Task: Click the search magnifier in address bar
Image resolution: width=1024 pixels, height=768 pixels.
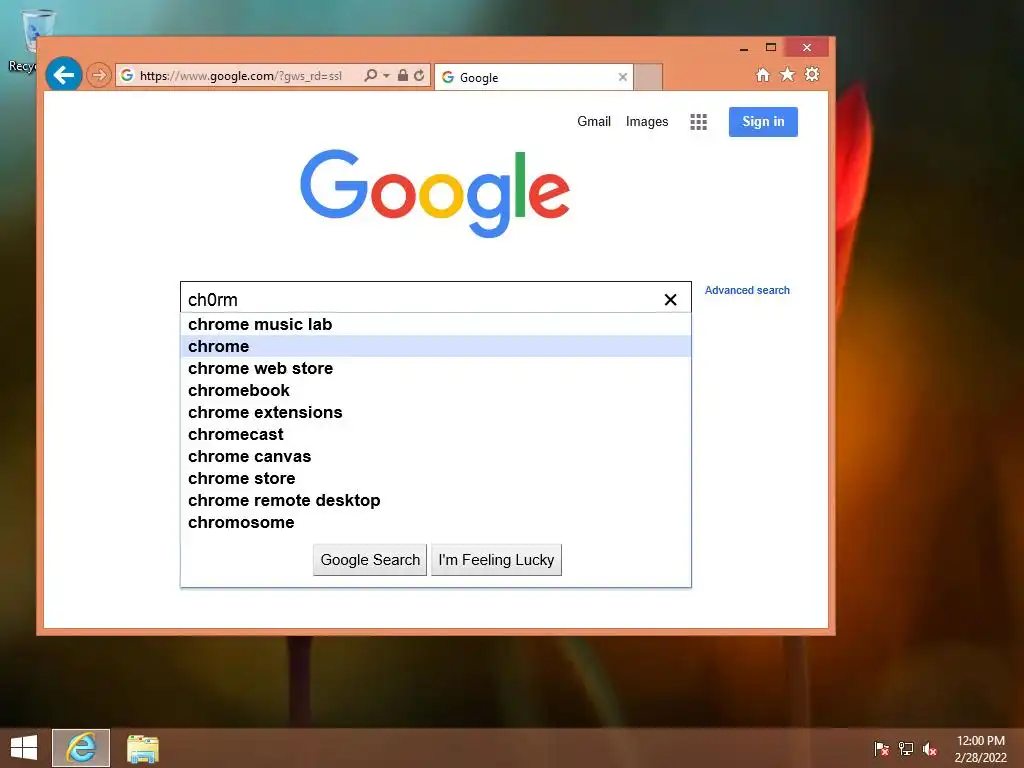Action: point(370,76)
